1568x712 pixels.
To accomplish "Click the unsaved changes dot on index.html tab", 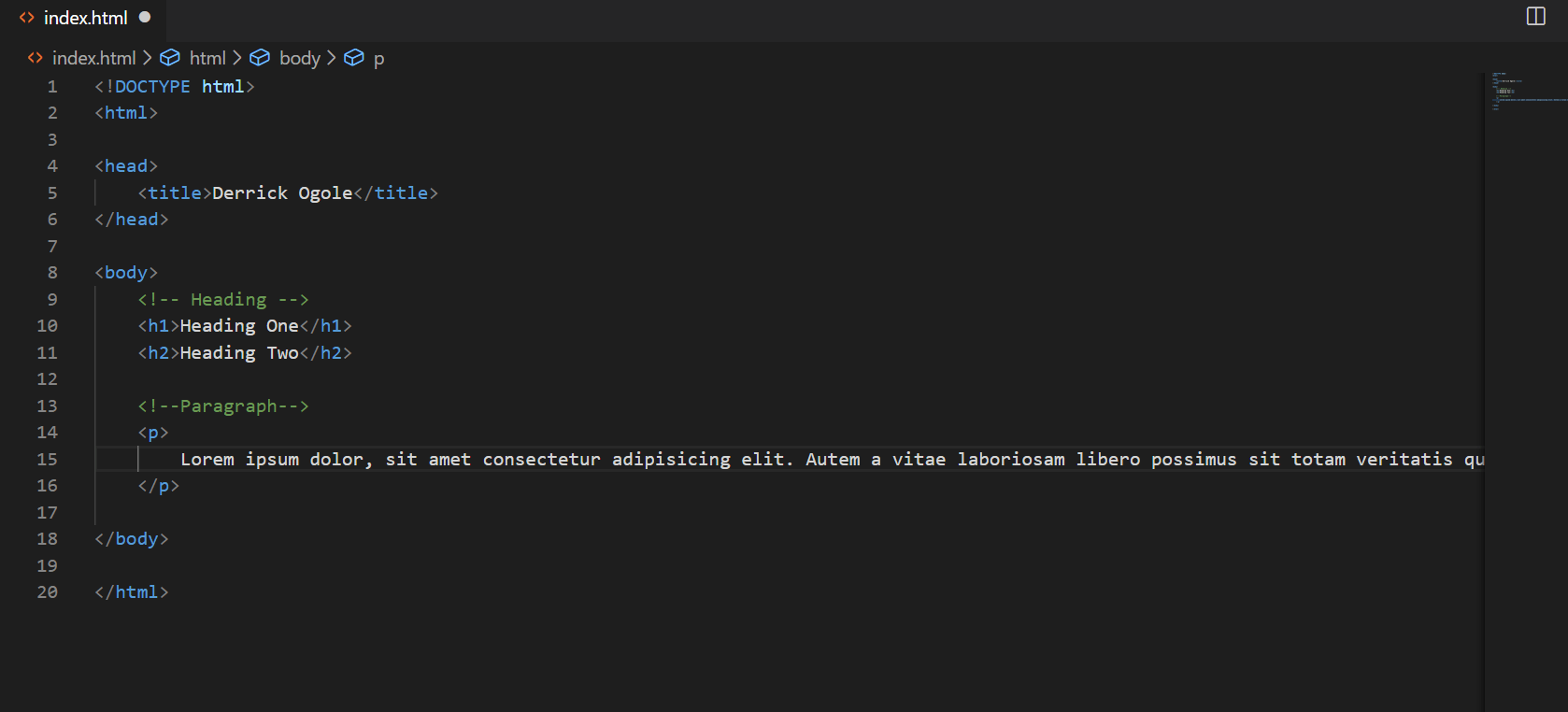I will [x=145, y=17].
